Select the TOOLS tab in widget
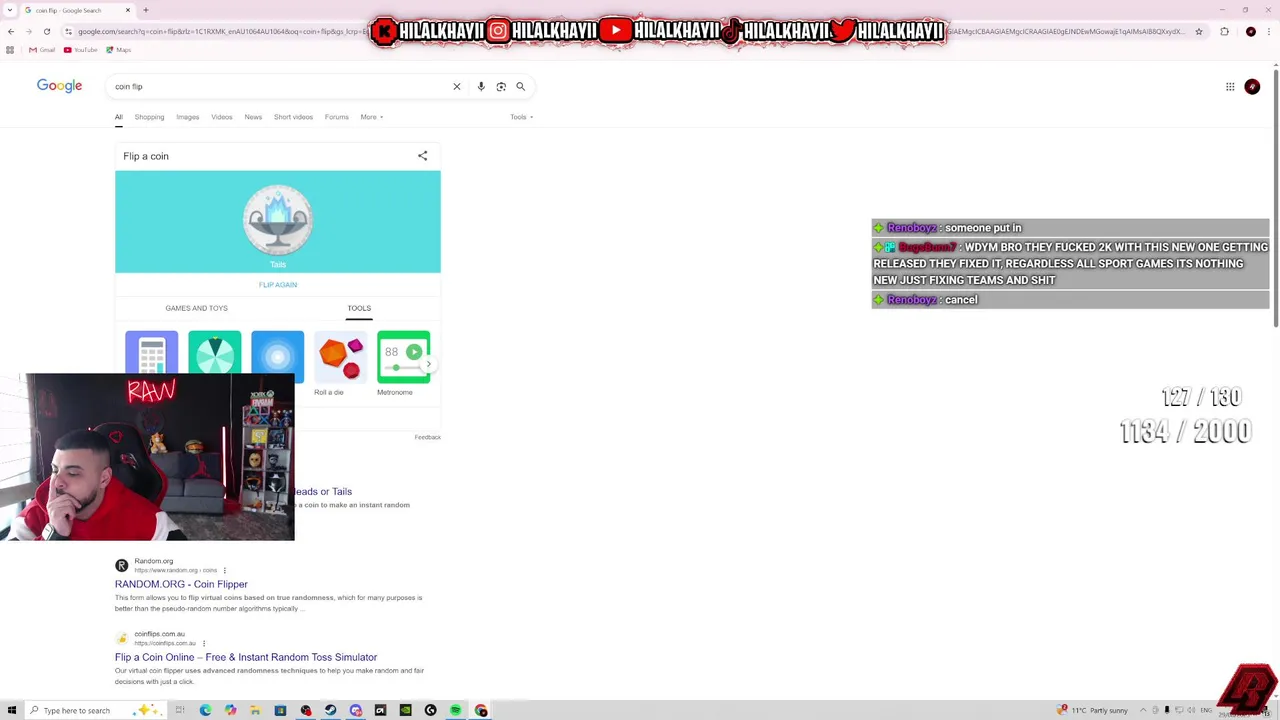Viewport: 1280px width, 720px height. pyautogui.click(x=359, y=308)
